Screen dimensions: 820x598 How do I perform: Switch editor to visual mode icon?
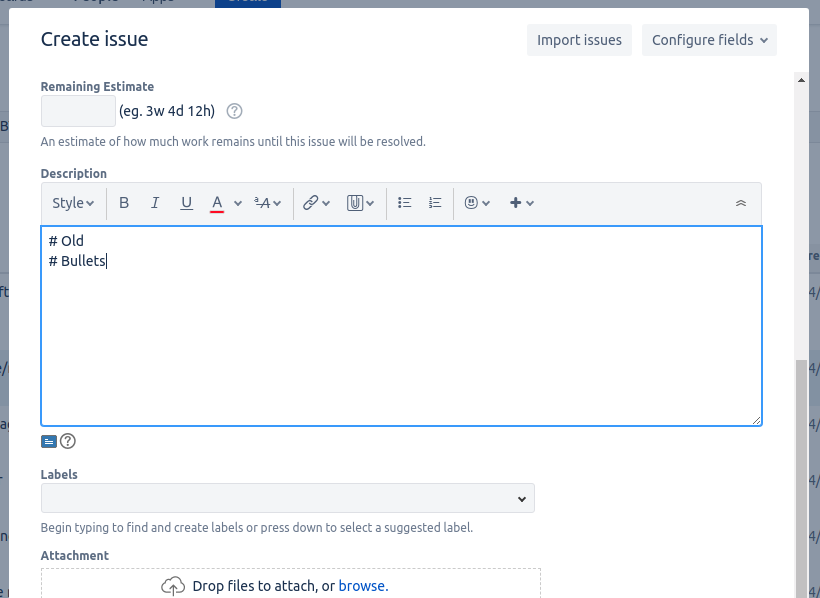pyautogui.click(x=49, y=442)
